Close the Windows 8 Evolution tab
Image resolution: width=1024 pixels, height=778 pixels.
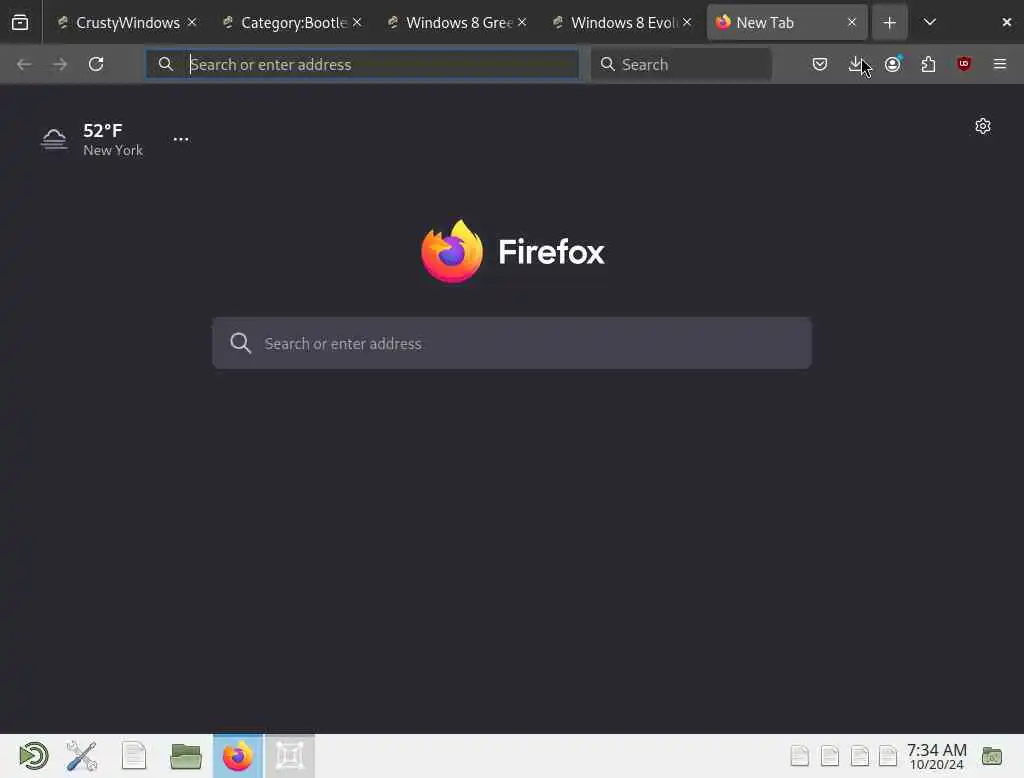(687, 22)
